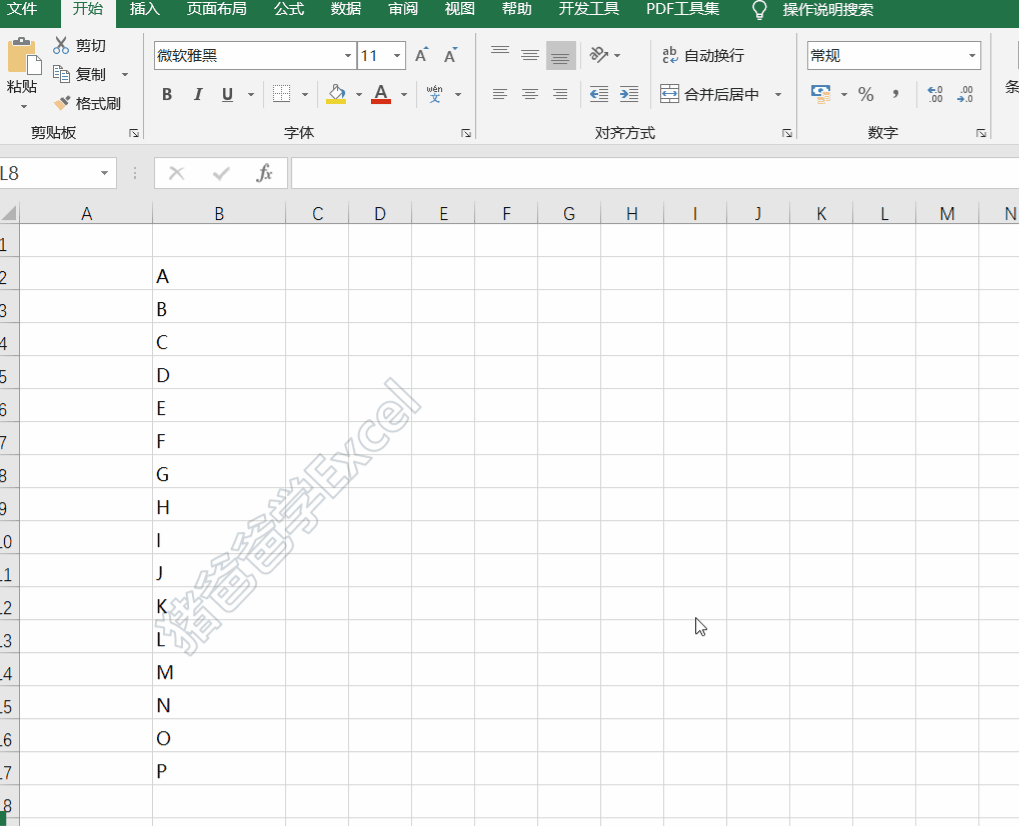This screenshot has height=826, width=1019.
Task: Apply fill color paint bucket
Action: pos(336,94)
